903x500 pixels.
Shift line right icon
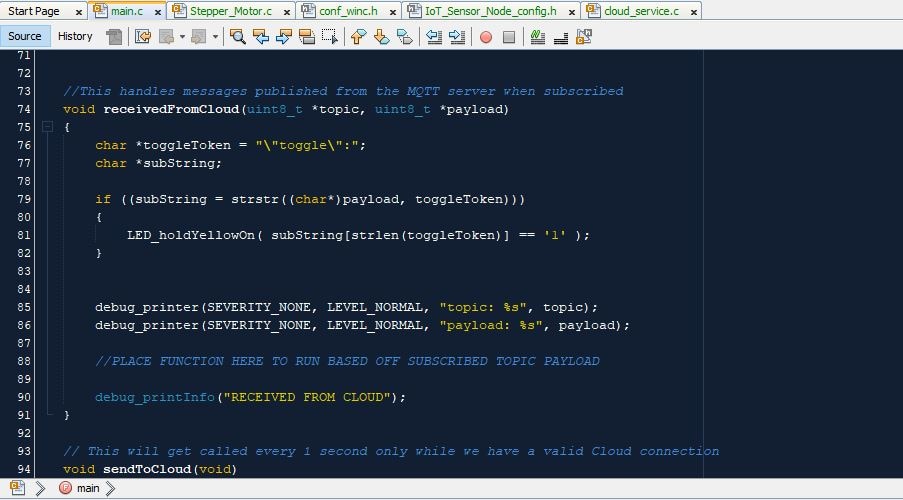click(x=457, y=37)
